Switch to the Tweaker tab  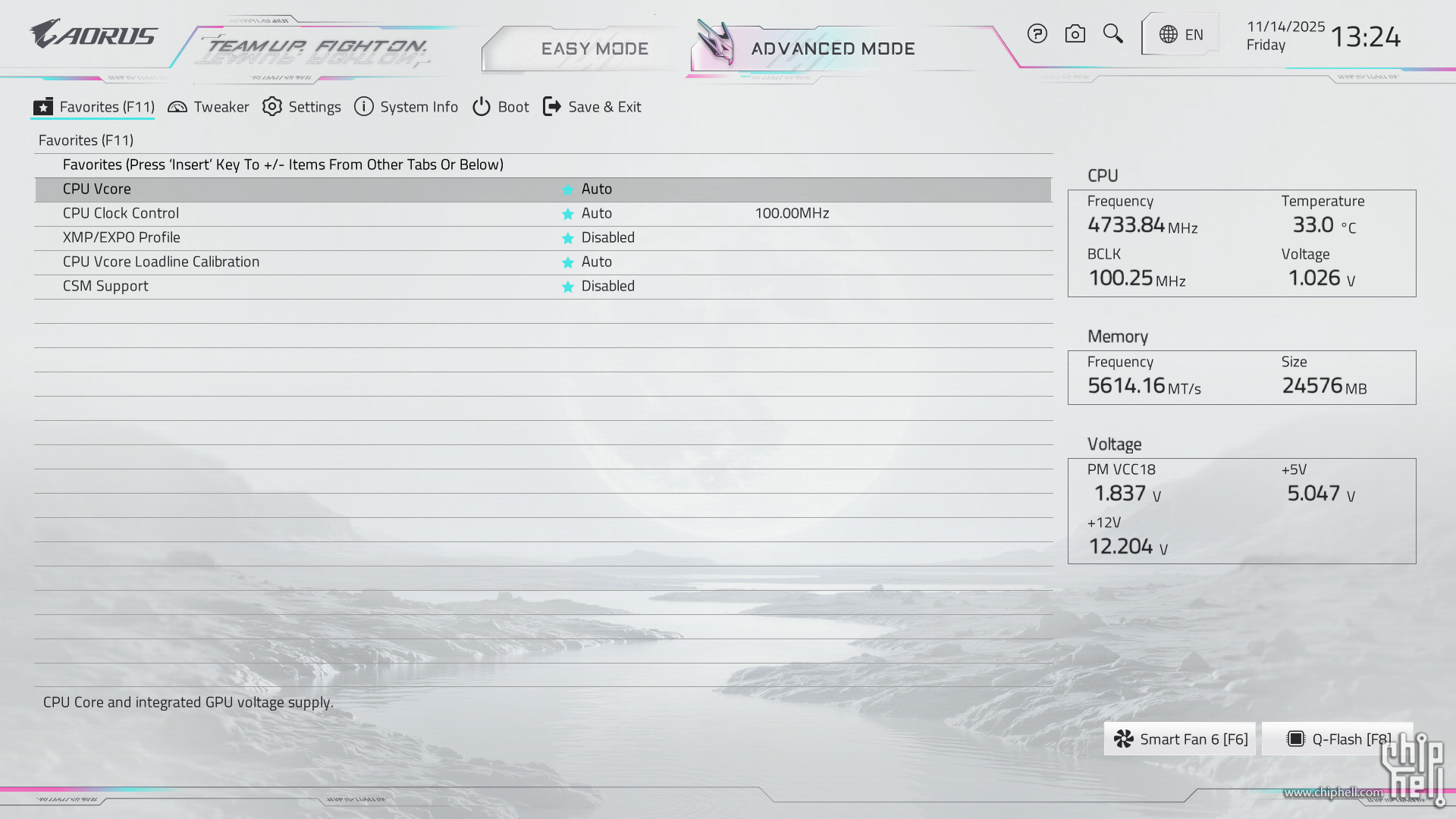[209, 107]
